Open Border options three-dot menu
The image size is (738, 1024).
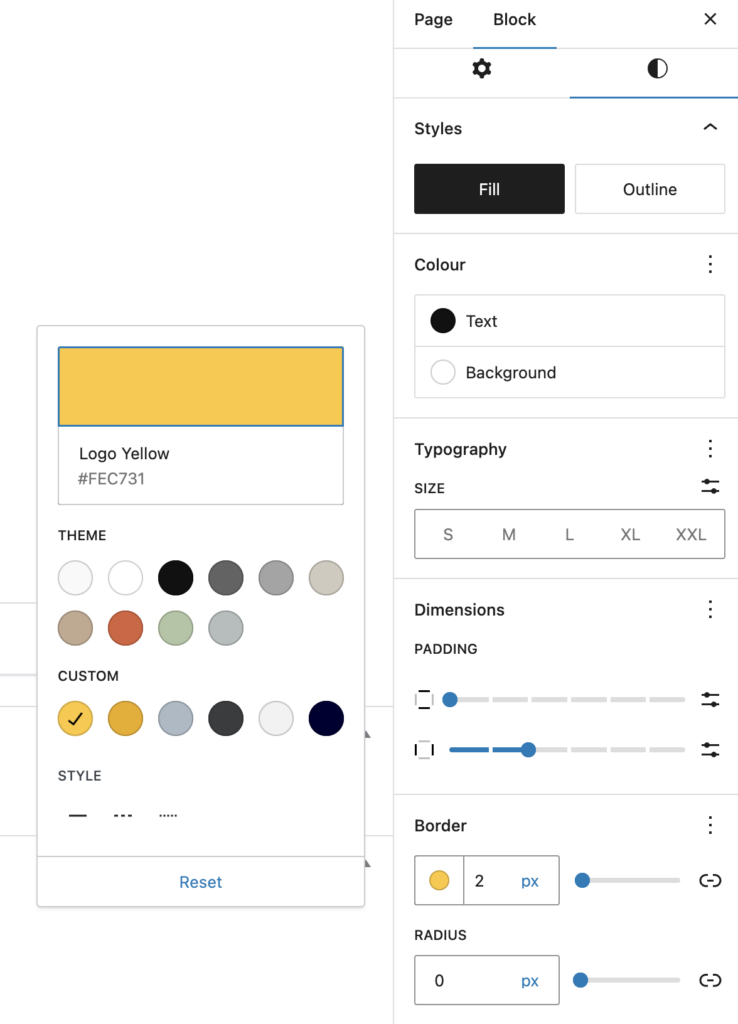pyautogui.click(x=710, y=825)
